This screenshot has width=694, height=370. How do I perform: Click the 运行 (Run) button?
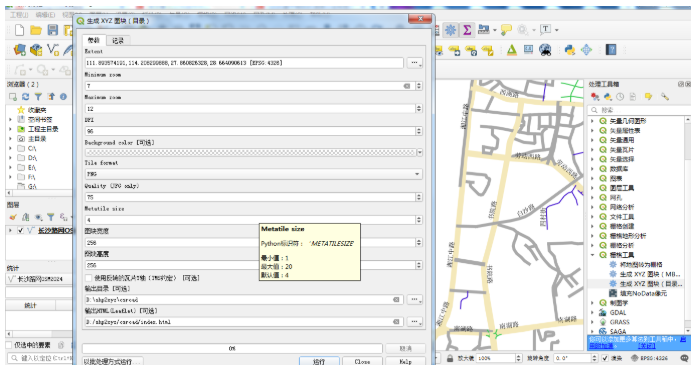(x=319, y=362)
